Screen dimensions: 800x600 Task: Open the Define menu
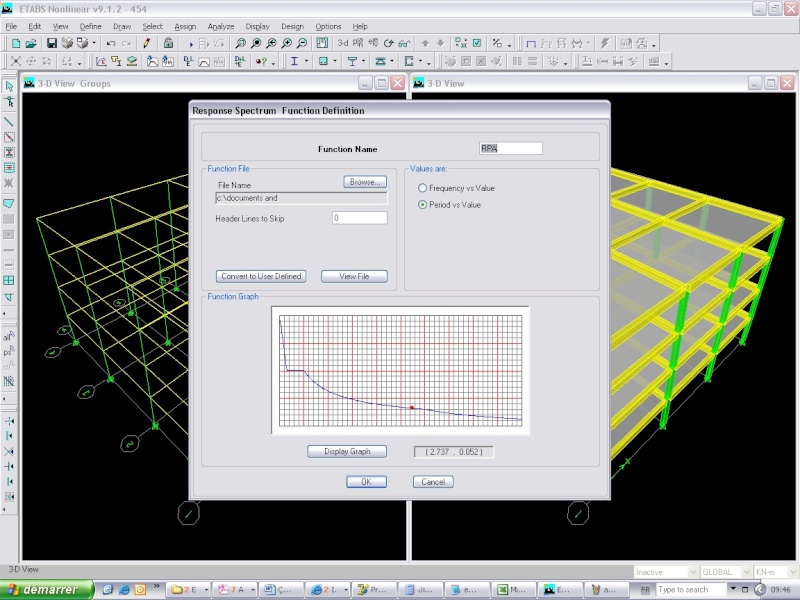(x=90, y=26)
